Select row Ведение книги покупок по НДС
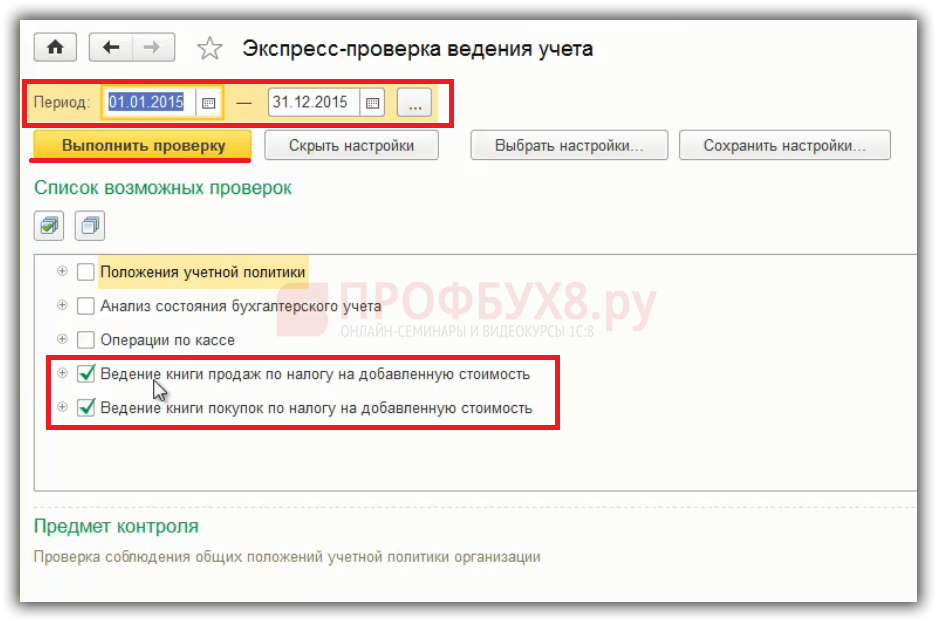 point(316,408)
